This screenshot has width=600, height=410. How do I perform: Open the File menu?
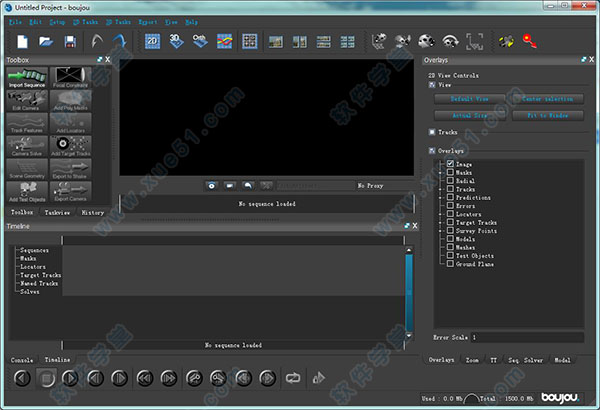click(15, 22)
